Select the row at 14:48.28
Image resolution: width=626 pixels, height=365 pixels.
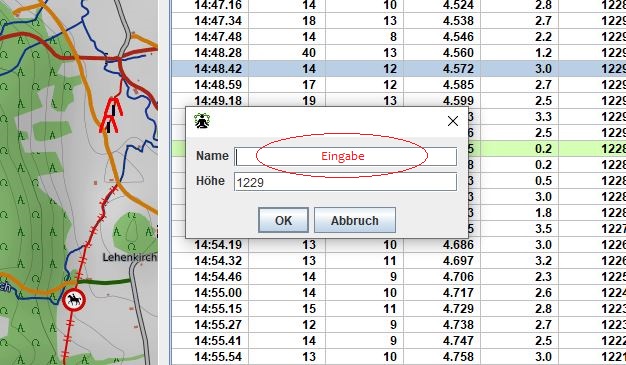coord(399,53)
